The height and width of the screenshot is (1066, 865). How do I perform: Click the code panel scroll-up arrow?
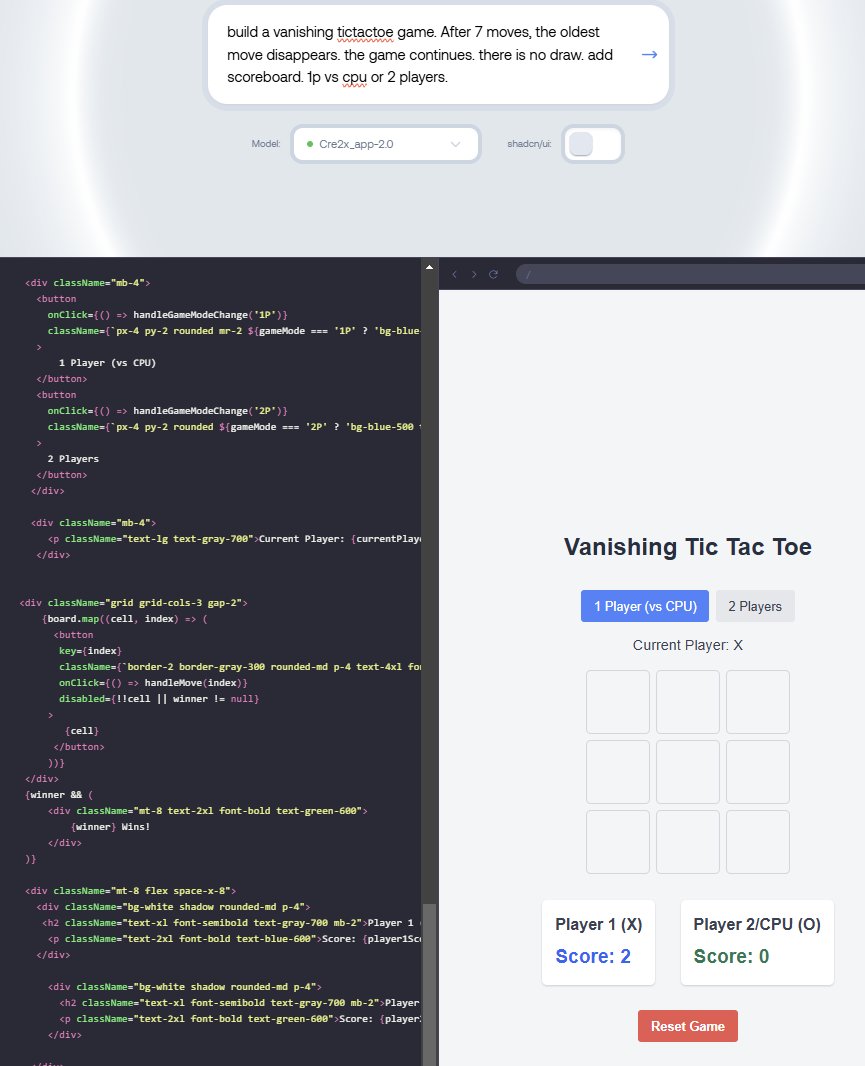click(429, 267)
